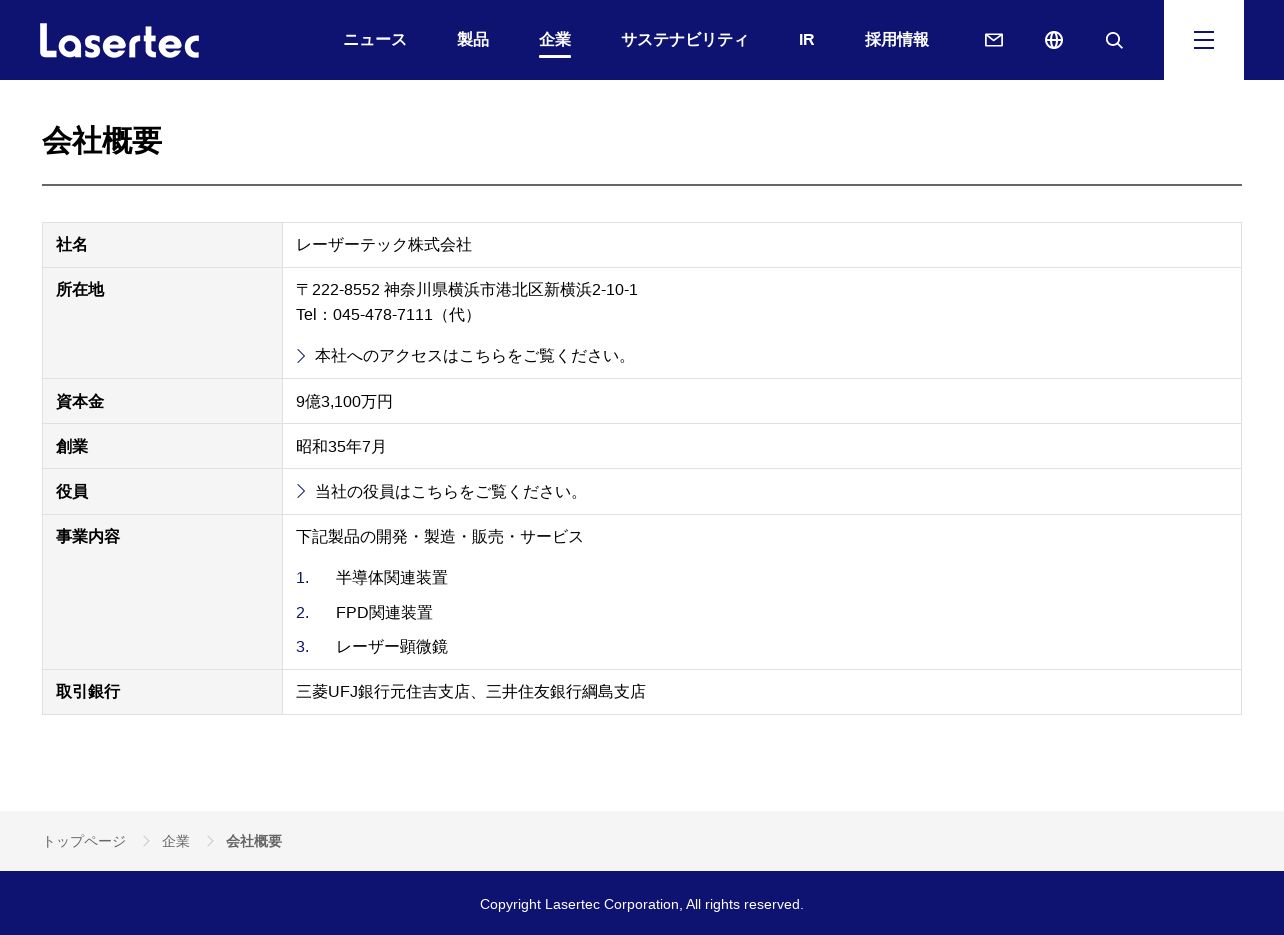Click the search magnifier icon
The width and height of the screenshot is (1284, 935).
click(x=1114, y=40)
